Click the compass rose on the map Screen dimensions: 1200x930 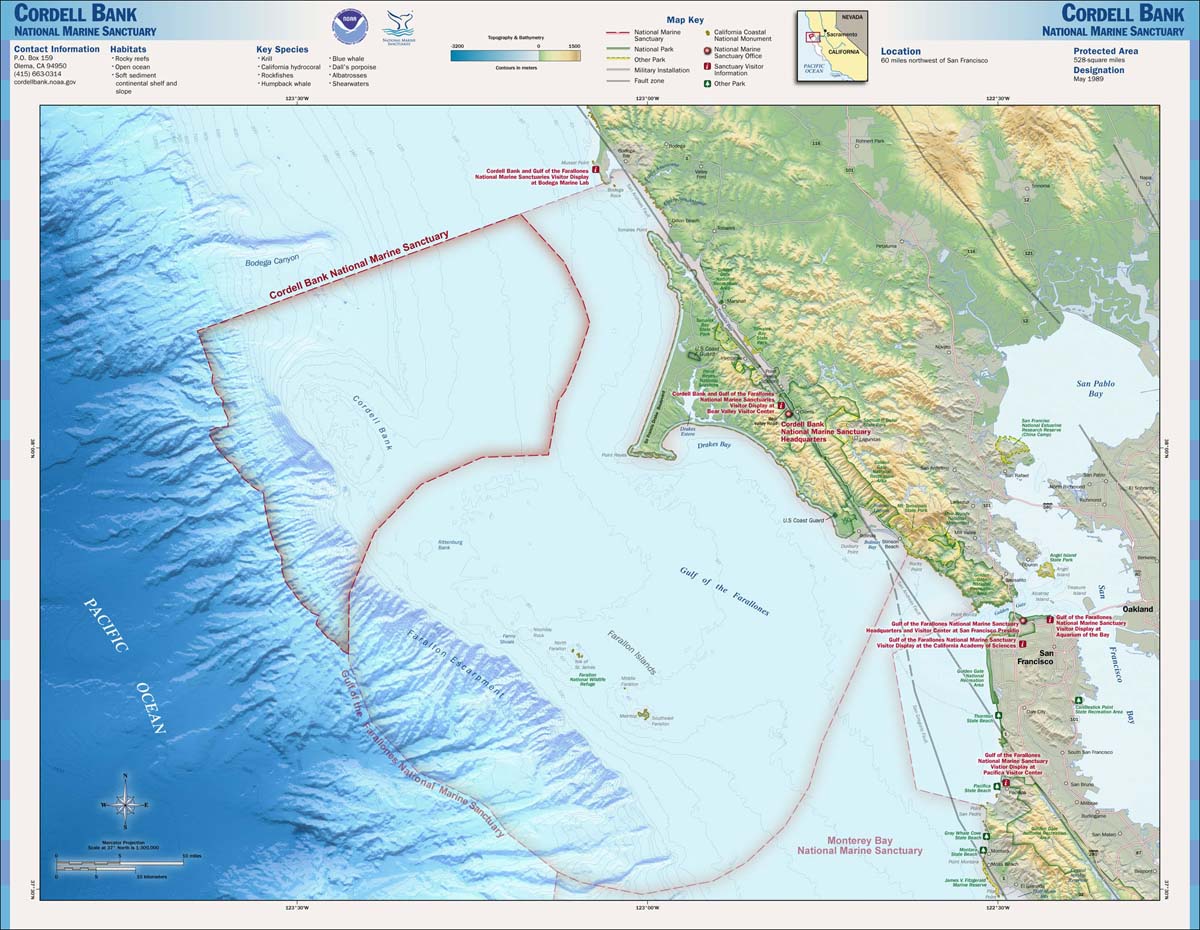click(125, 803)
